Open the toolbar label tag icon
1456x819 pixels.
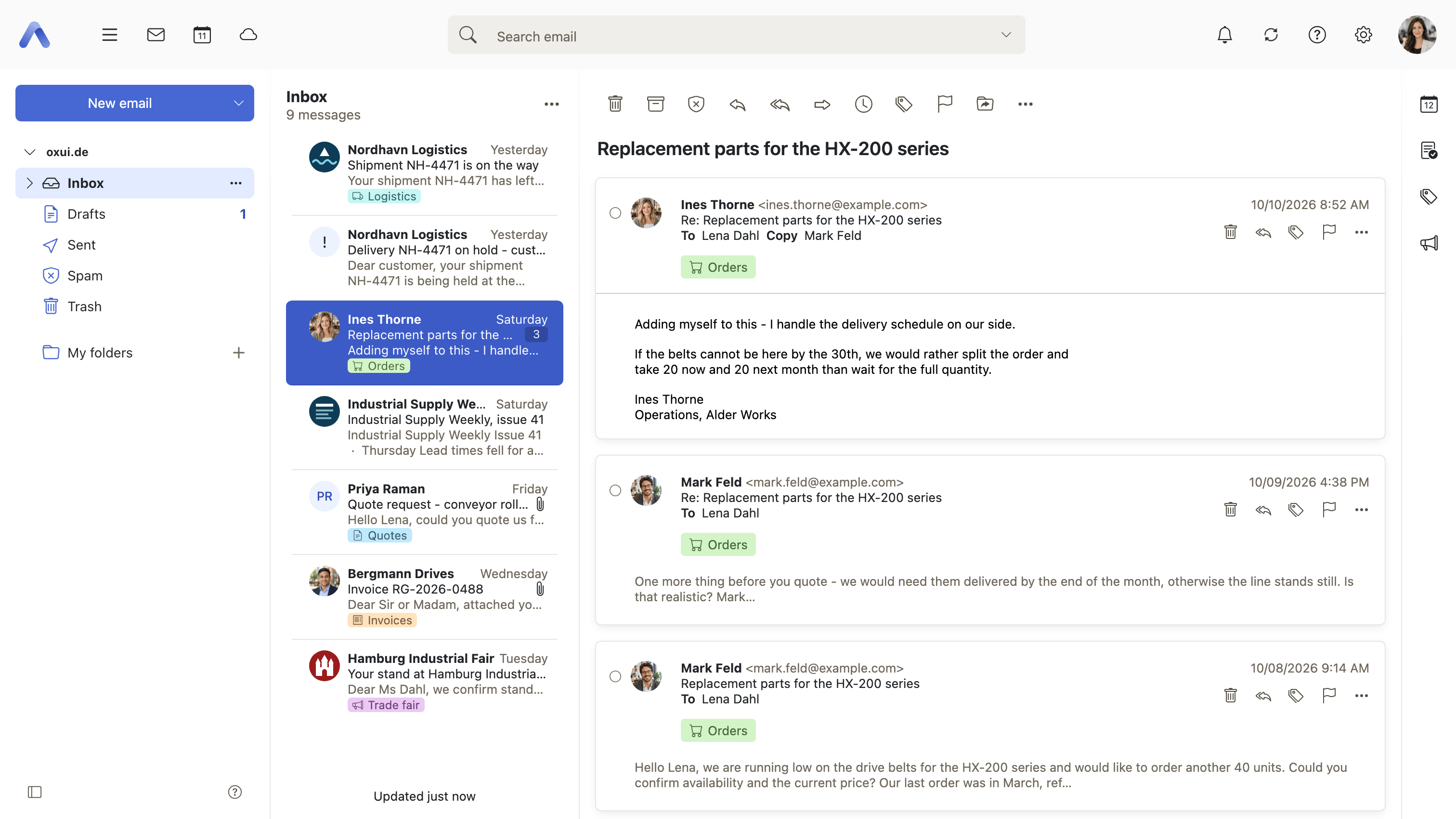(904, 104)
